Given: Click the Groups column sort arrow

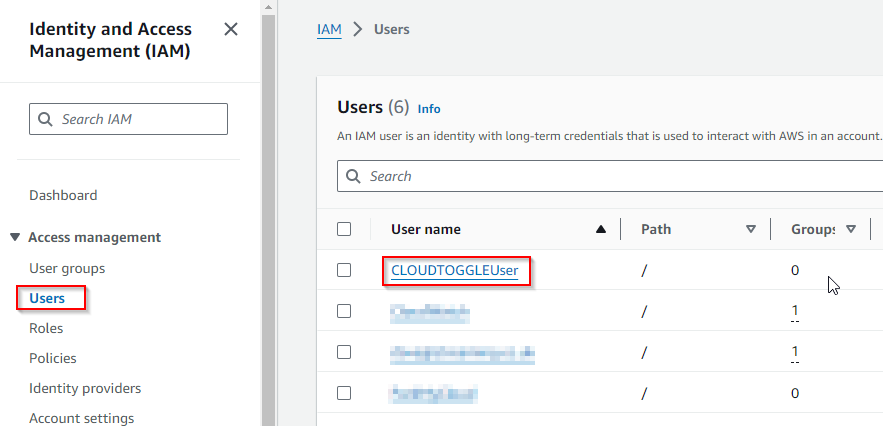Looking at the screenshot, I should click(851, 229).
